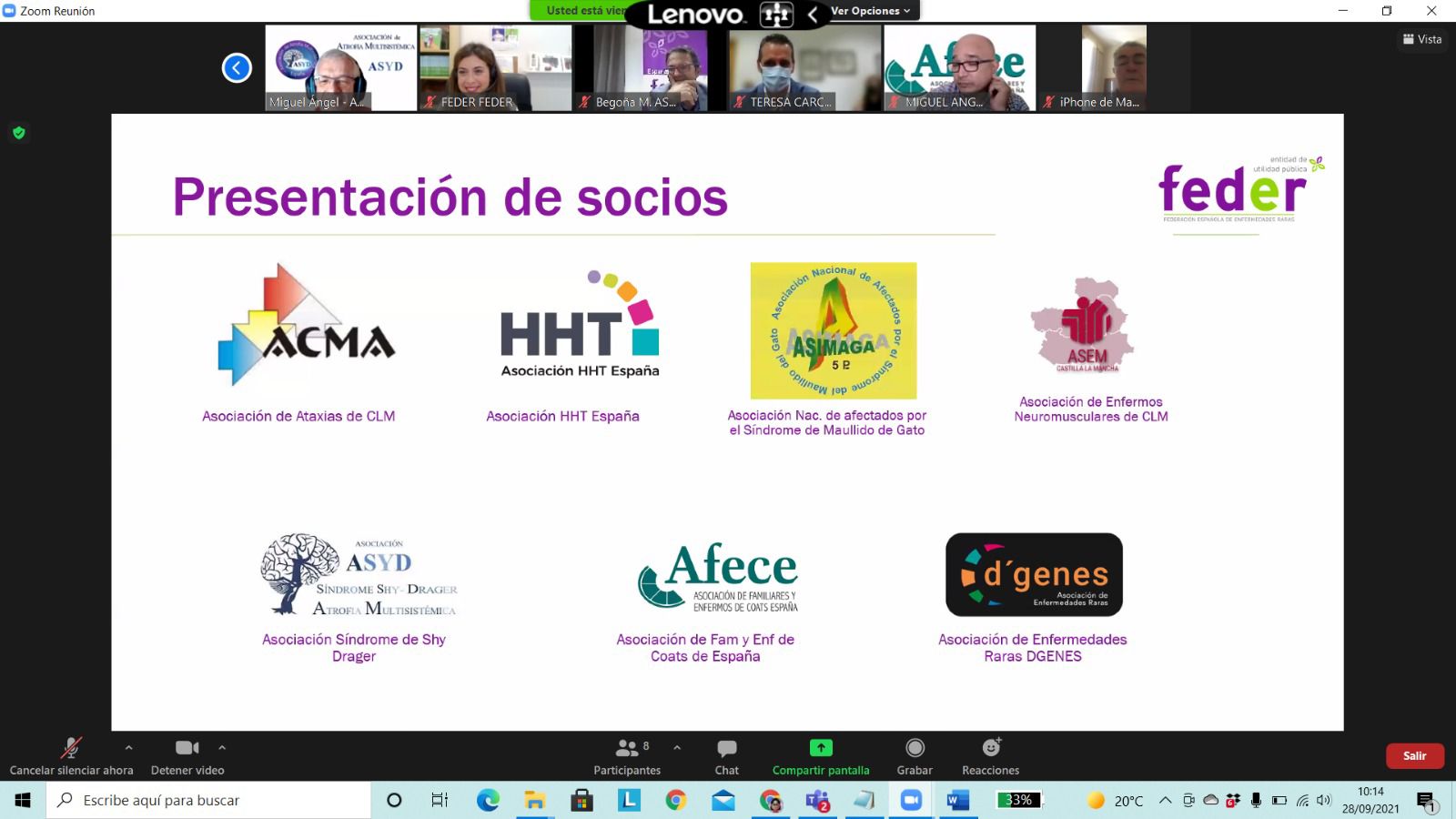Open Microsoft Teams in taskbar

point(817,801)
